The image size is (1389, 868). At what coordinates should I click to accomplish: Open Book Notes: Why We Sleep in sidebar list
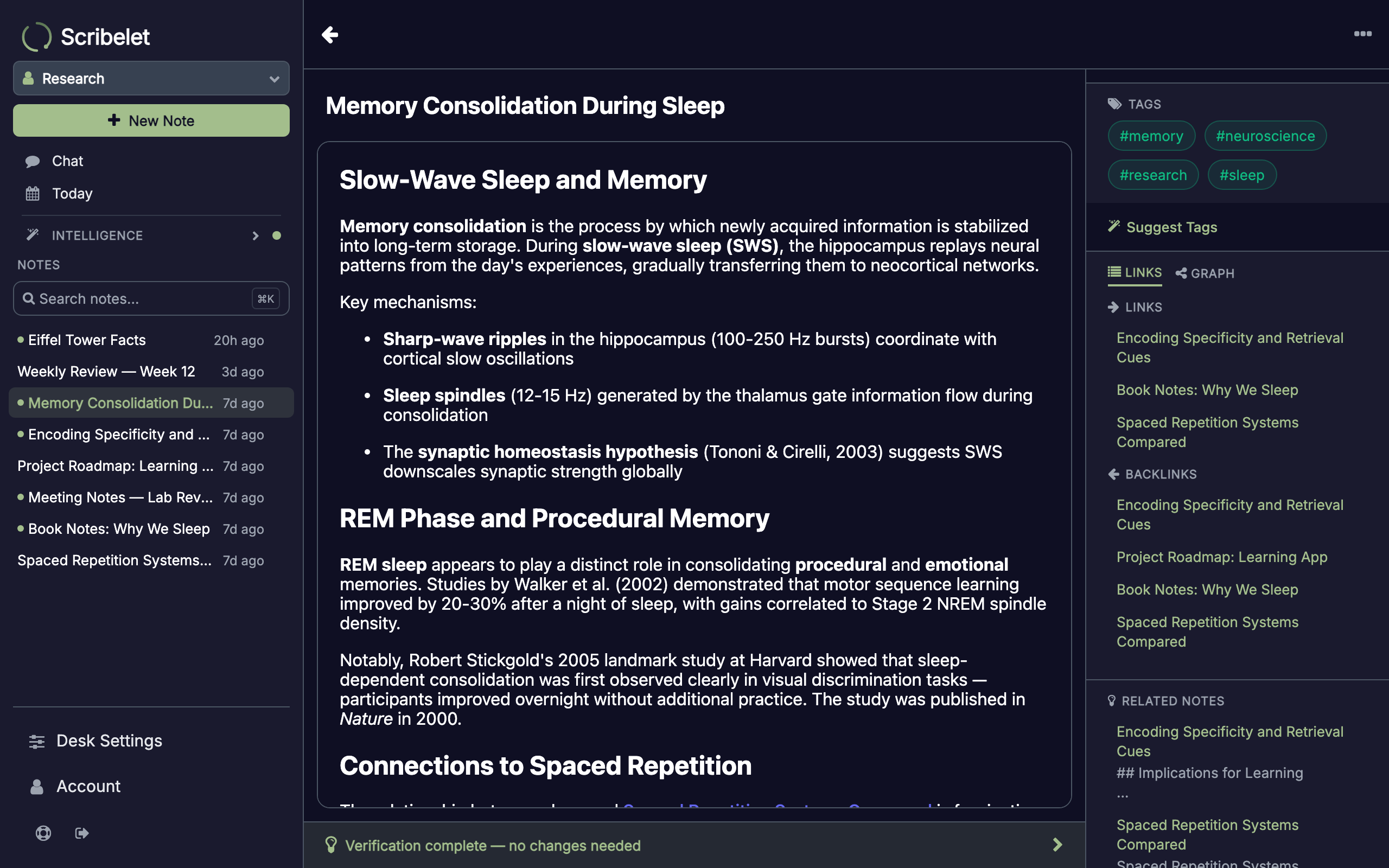[x=151, y=529]
